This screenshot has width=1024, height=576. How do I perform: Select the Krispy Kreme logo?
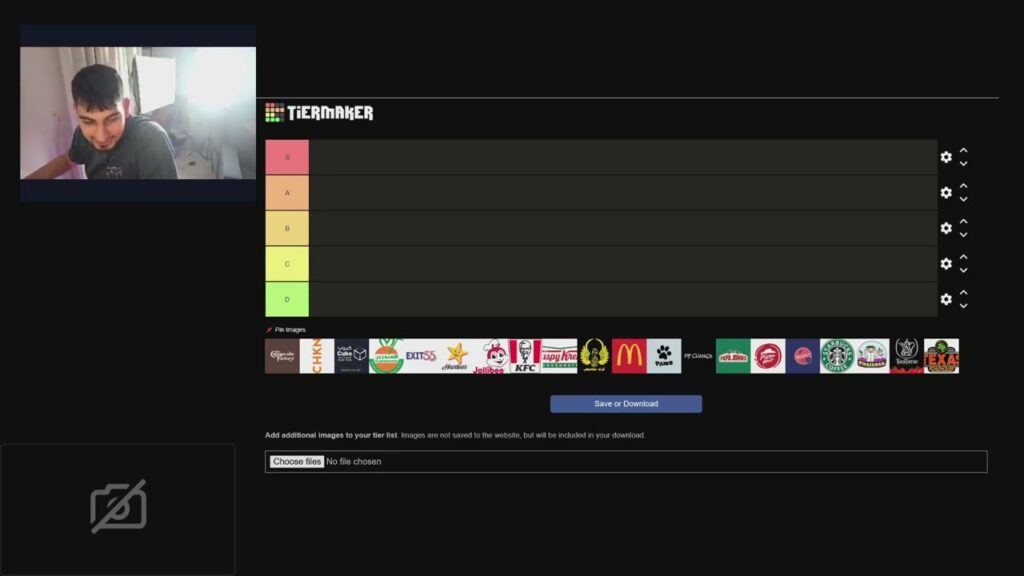click(559, 356)
